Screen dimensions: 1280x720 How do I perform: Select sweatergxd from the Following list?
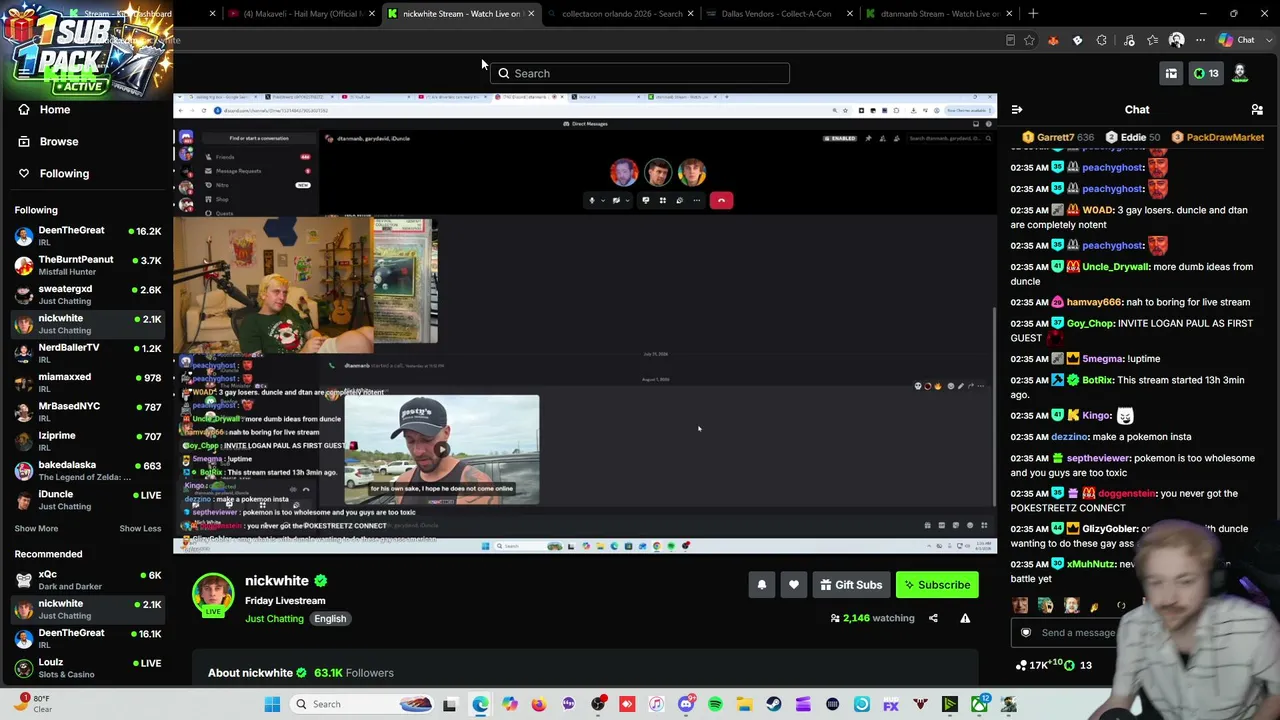[88, 294]
